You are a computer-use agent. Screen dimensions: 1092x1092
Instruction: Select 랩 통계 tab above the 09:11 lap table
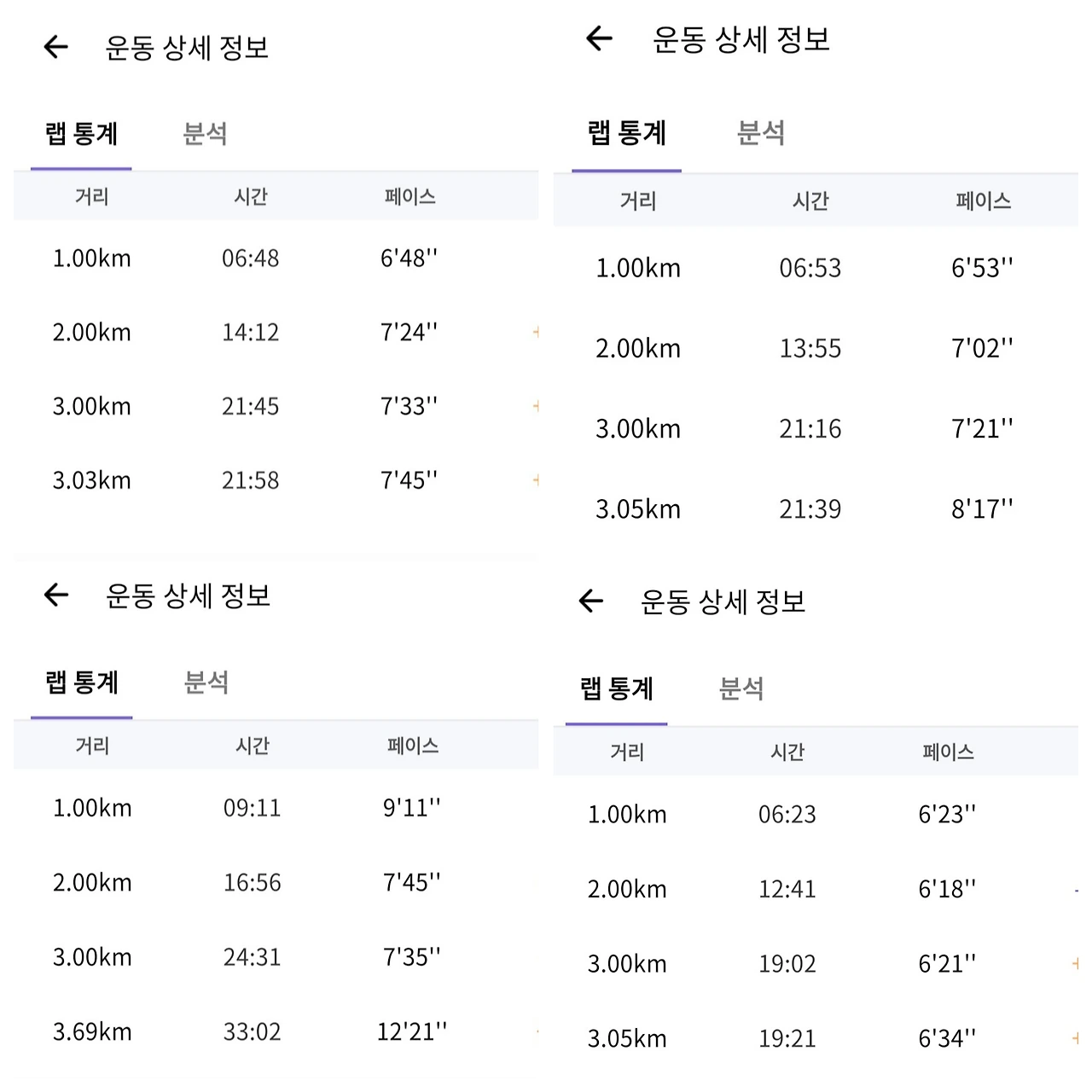[82, 682]
